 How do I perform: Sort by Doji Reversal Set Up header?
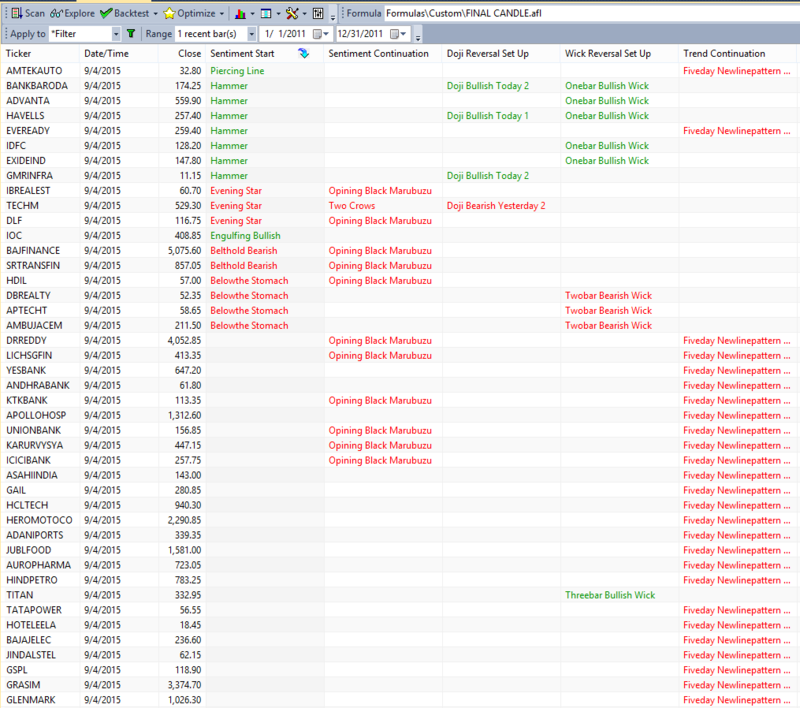coord(501,54)
